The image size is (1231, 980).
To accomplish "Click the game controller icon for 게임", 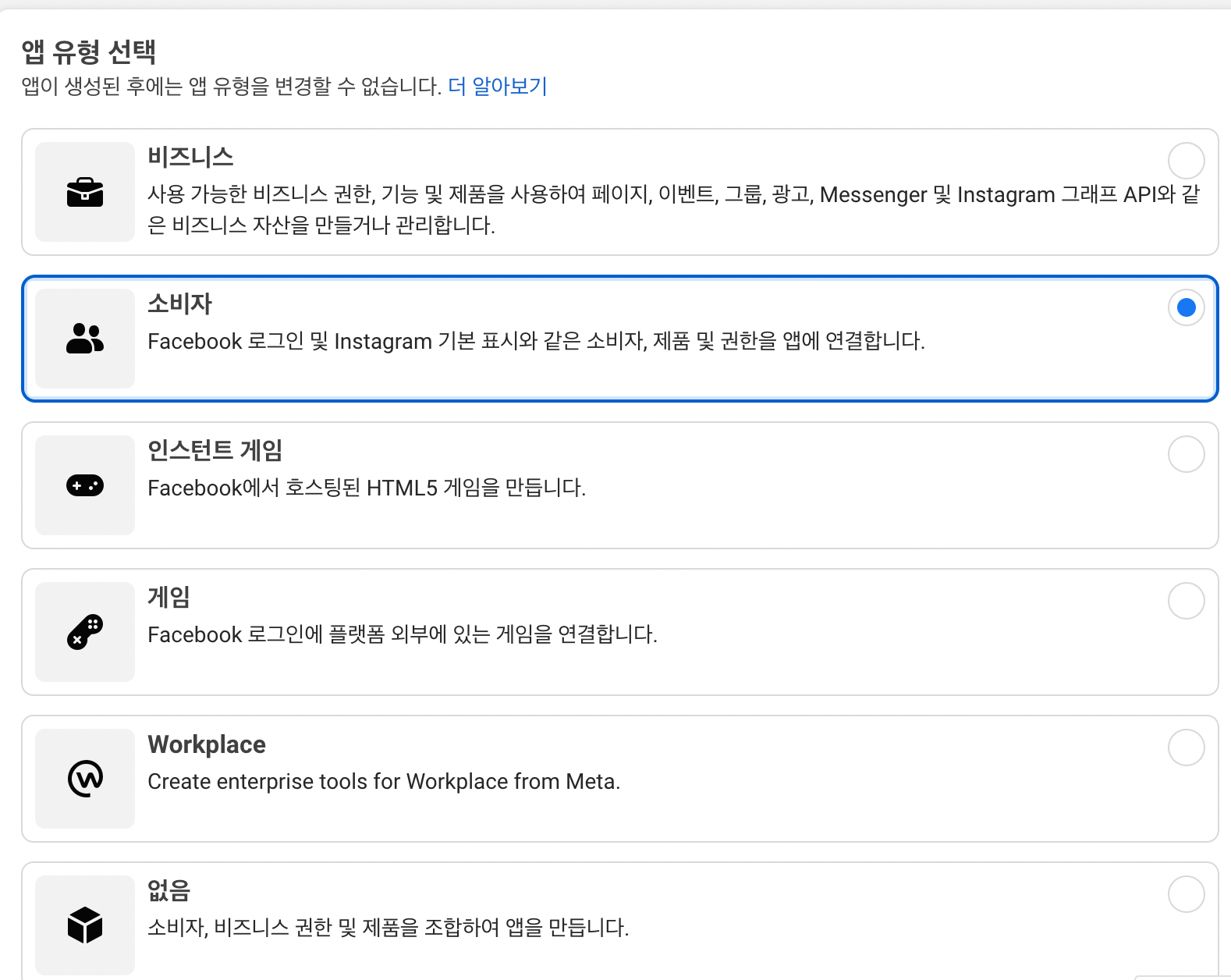I will (x=85, y=631).
